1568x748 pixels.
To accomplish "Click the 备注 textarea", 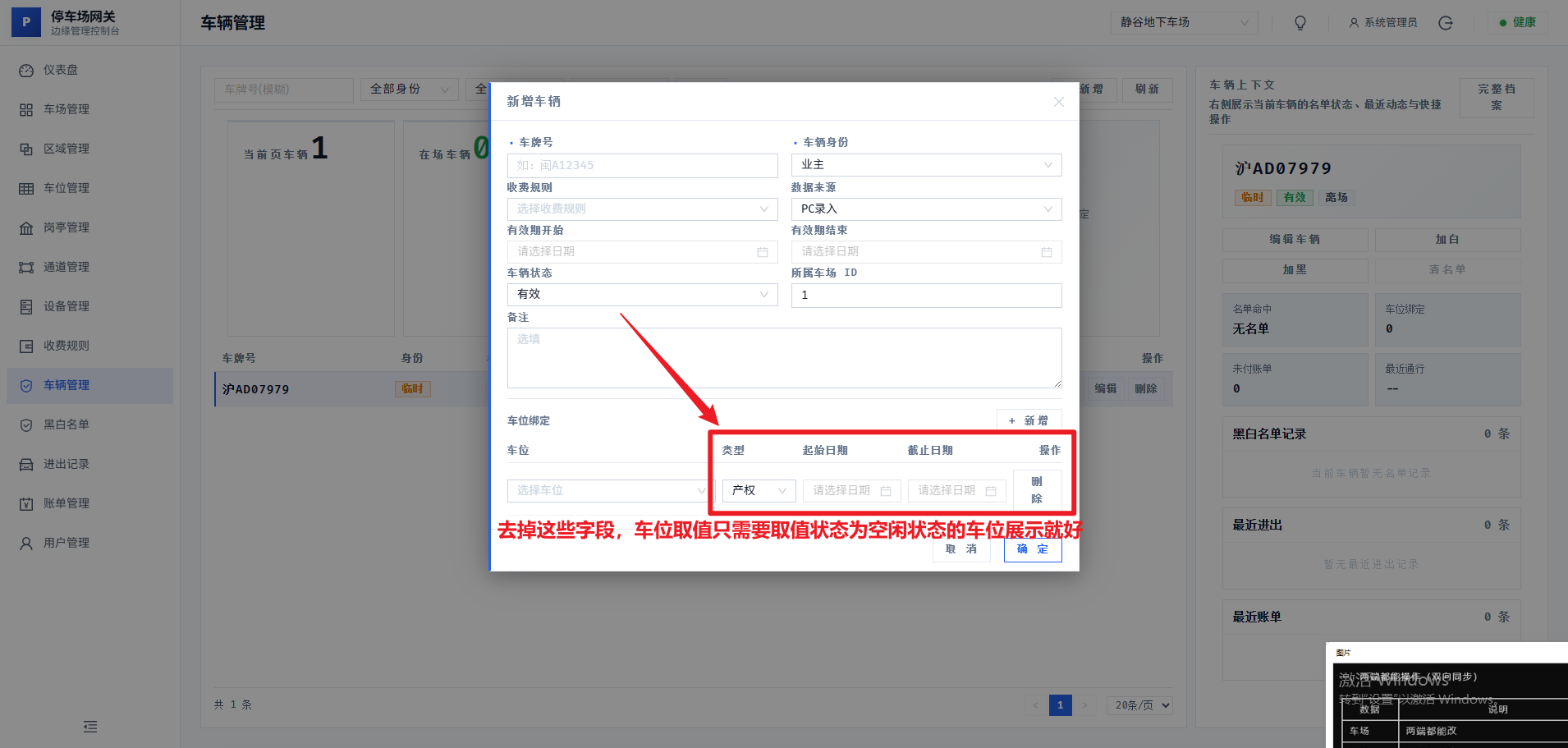I will tap(783, 358).
